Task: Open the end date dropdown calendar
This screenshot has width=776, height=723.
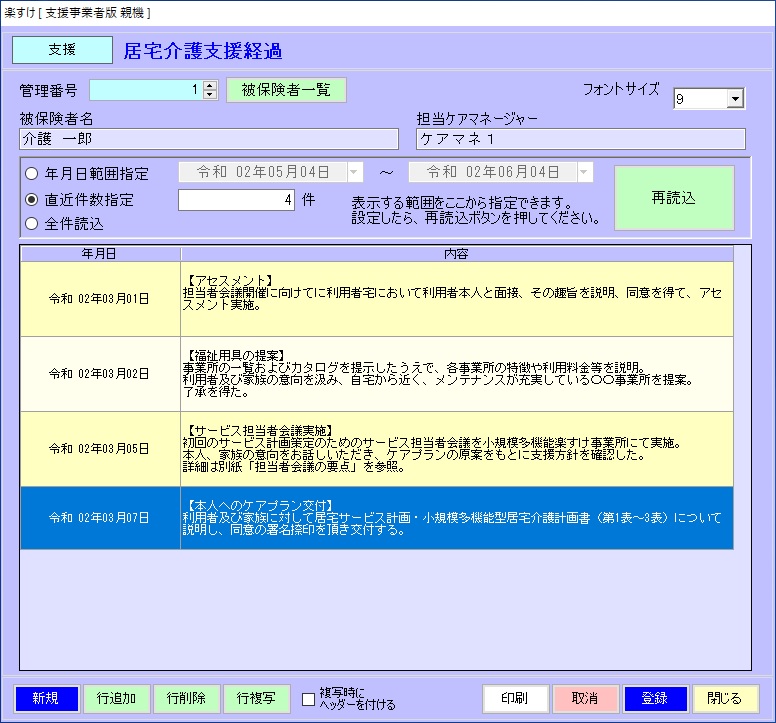Action: (x=583, y=172)
